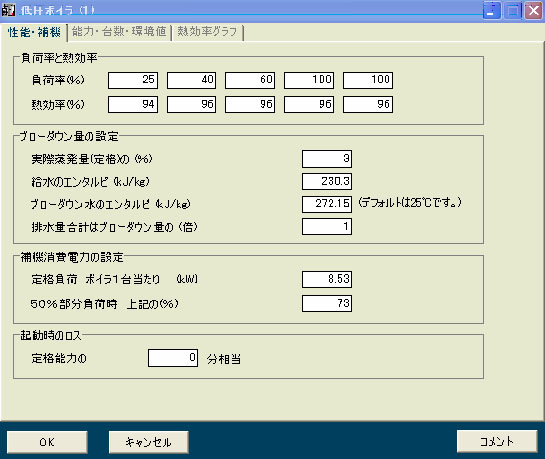Click the (デフォルトは25℃です。) note text

point(410,202)
